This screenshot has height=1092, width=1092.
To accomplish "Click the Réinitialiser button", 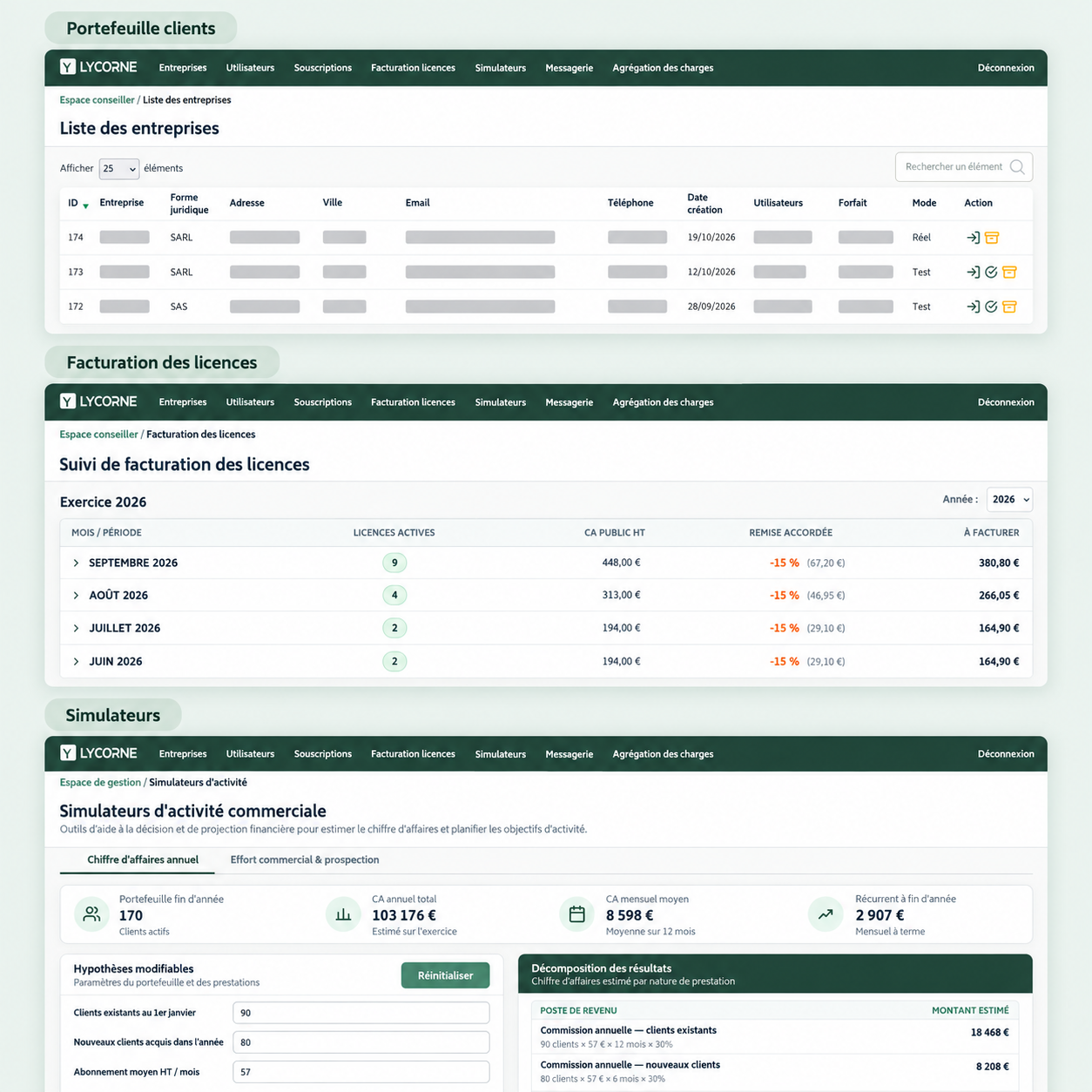I will point(445,975).
